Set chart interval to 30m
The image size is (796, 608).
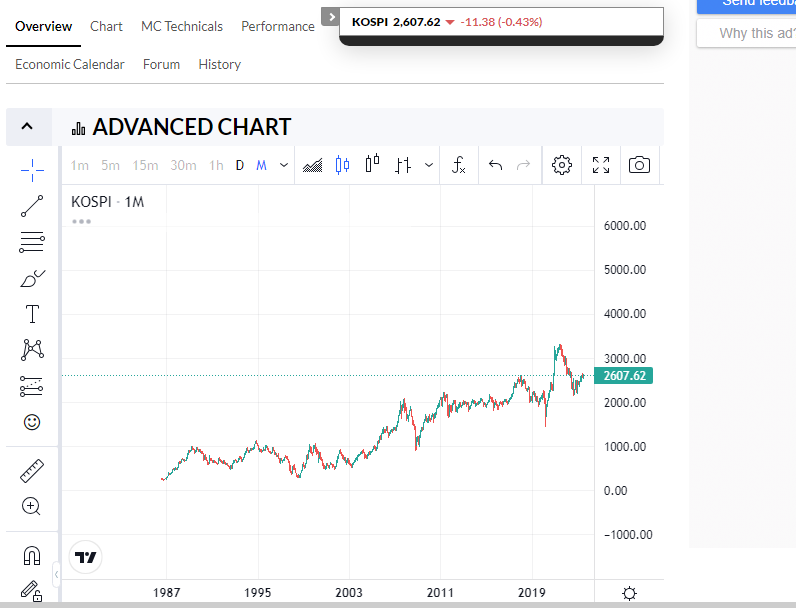point(183,165)
